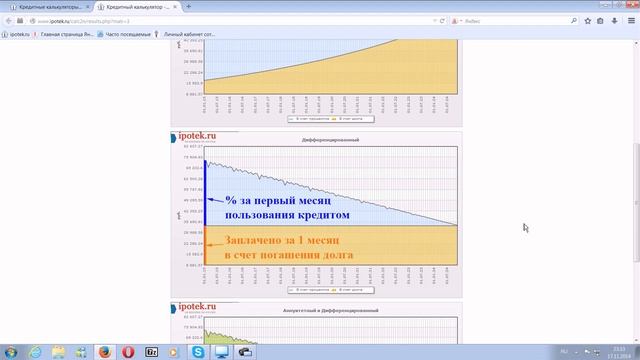
Task: Open the monitor taskbar application
Action: pyautogui.click(x=222, y=352)
